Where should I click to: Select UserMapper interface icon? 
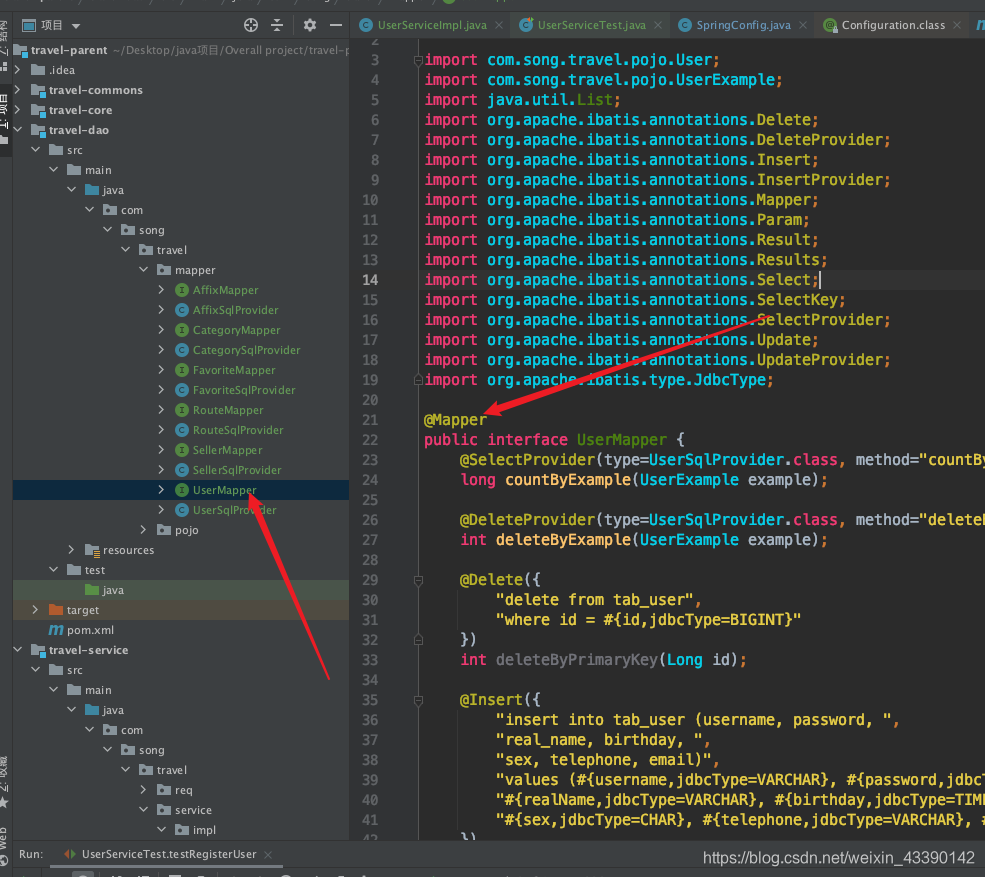tap(182, 490)
